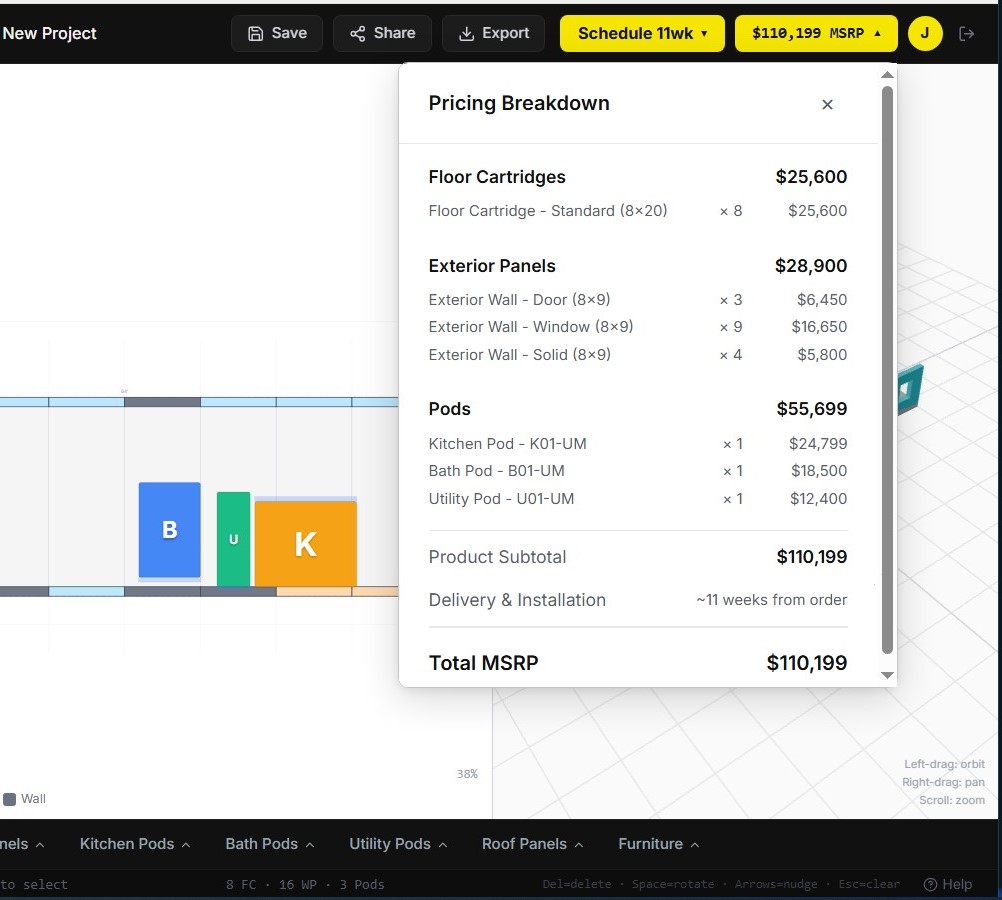
Task: Select the blue Bath pod B block
Action: 169,529
